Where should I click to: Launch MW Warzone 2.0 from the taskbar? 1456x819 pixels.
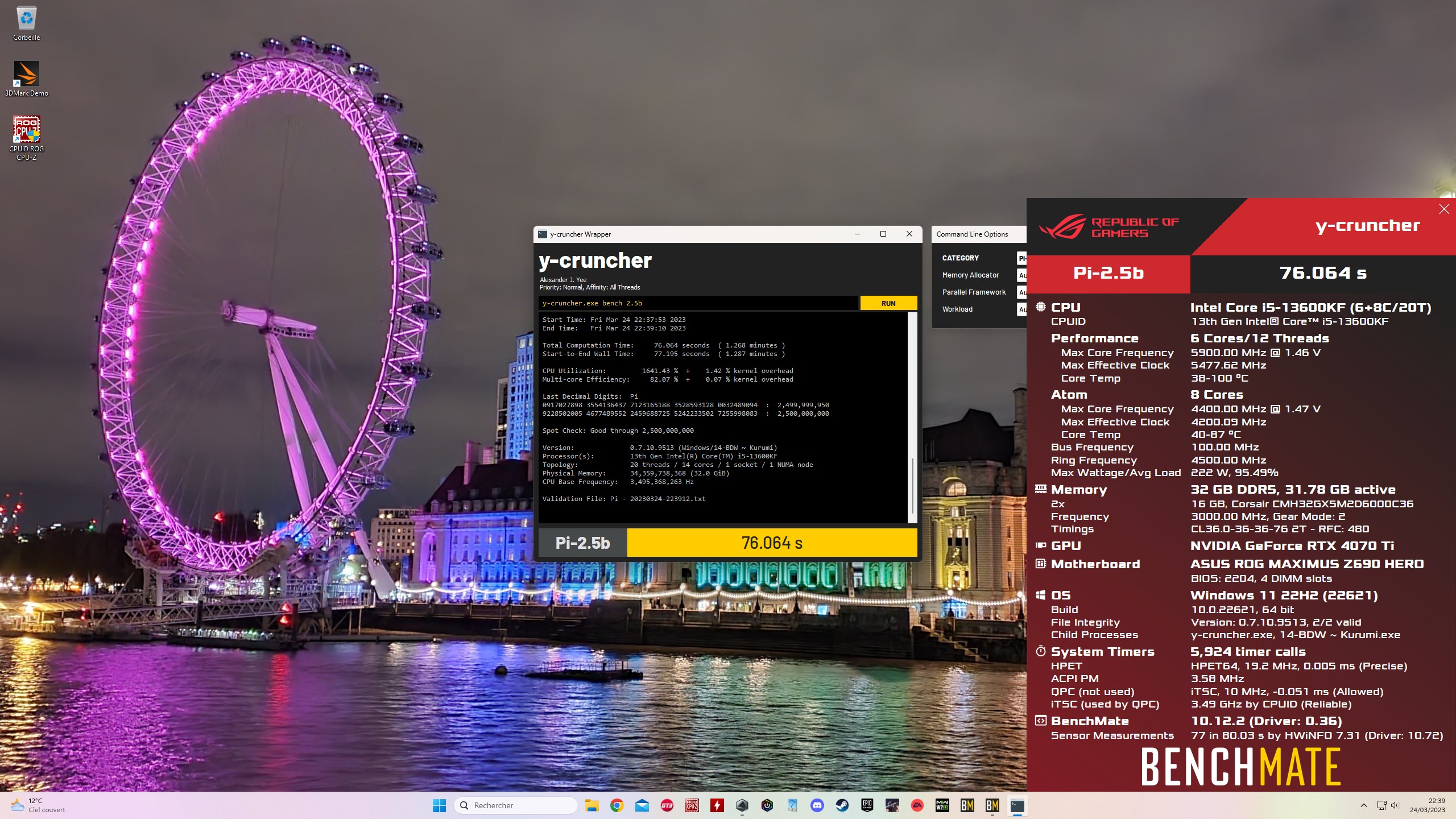tap(942, 805)
